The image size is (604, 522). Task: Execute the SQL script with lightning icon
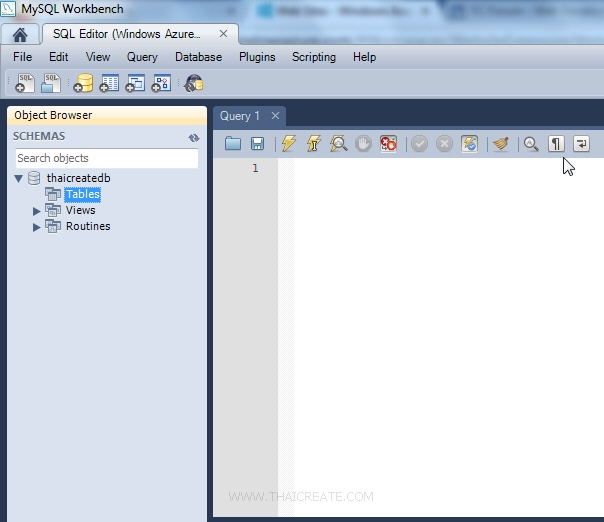coord(289,144)
